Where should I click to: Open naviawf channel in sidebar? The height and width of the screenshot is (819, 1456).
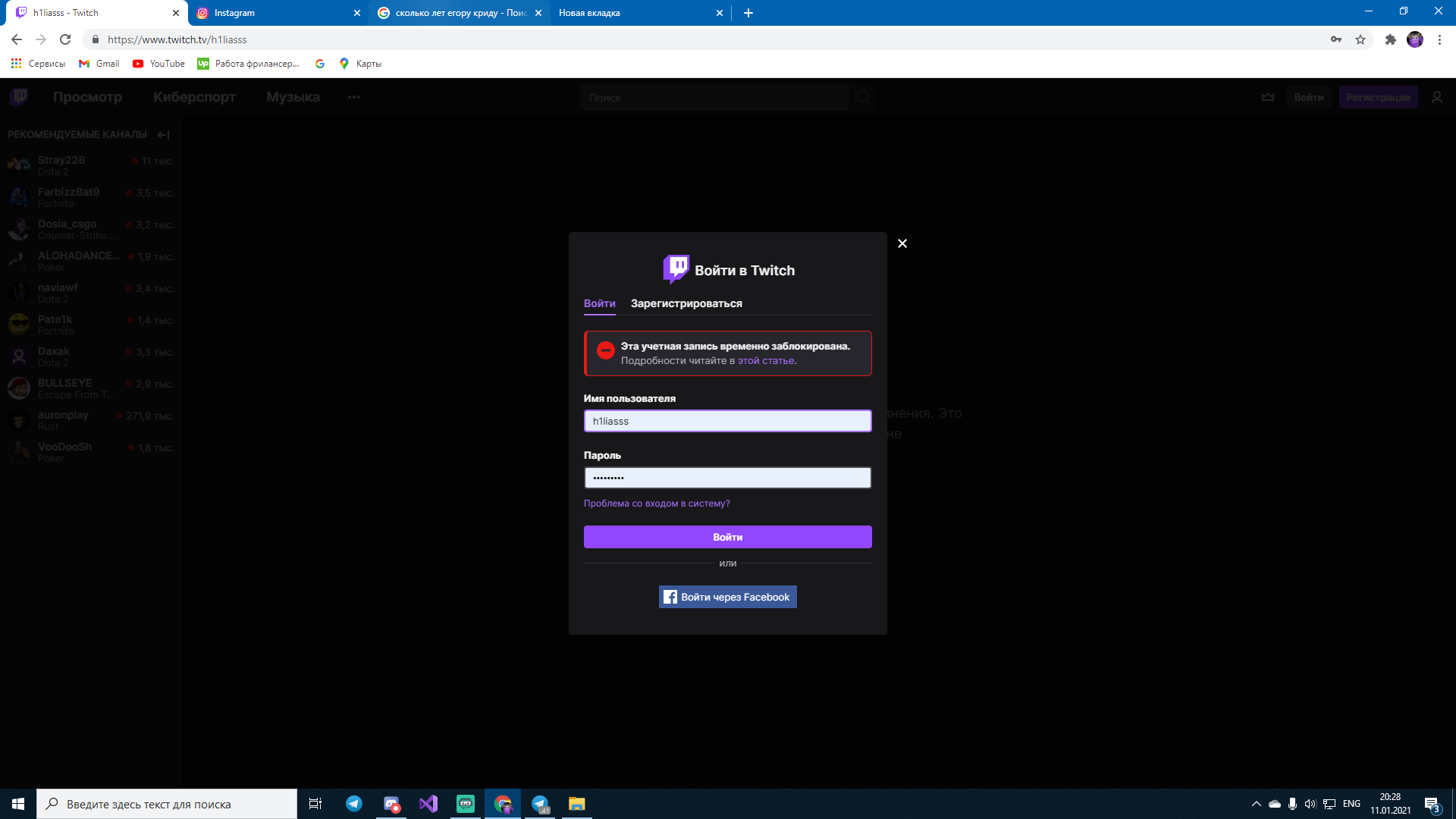point(91,293)
